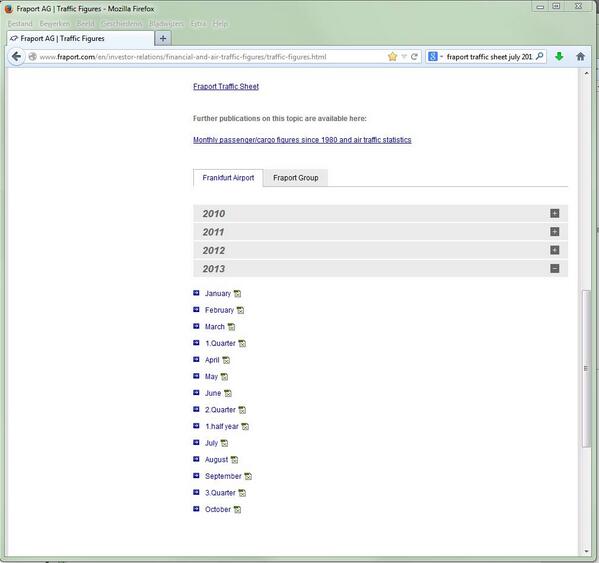Open the Bestand menu

(20, 24)
